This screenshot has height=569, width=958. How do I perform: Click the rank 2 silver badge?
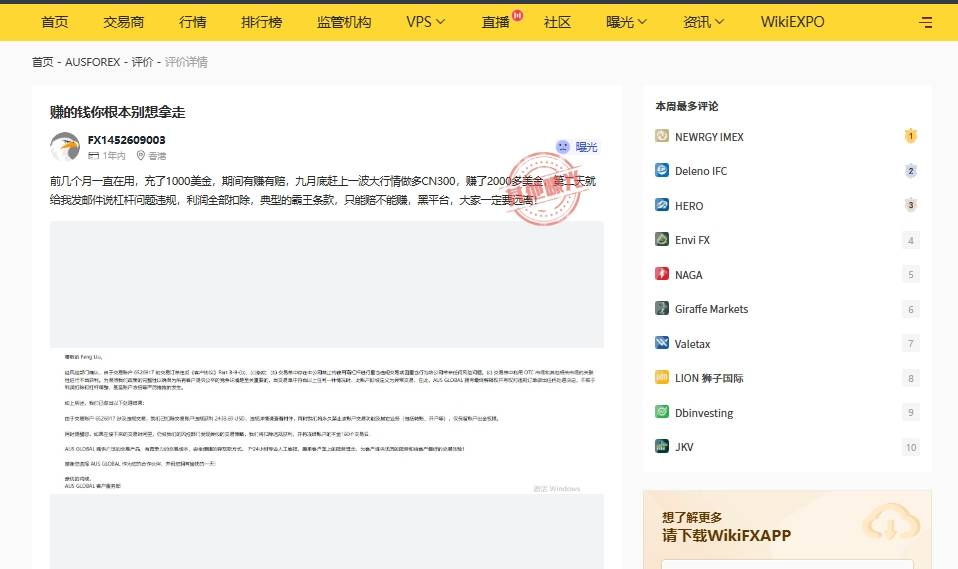tap(910, 171)
